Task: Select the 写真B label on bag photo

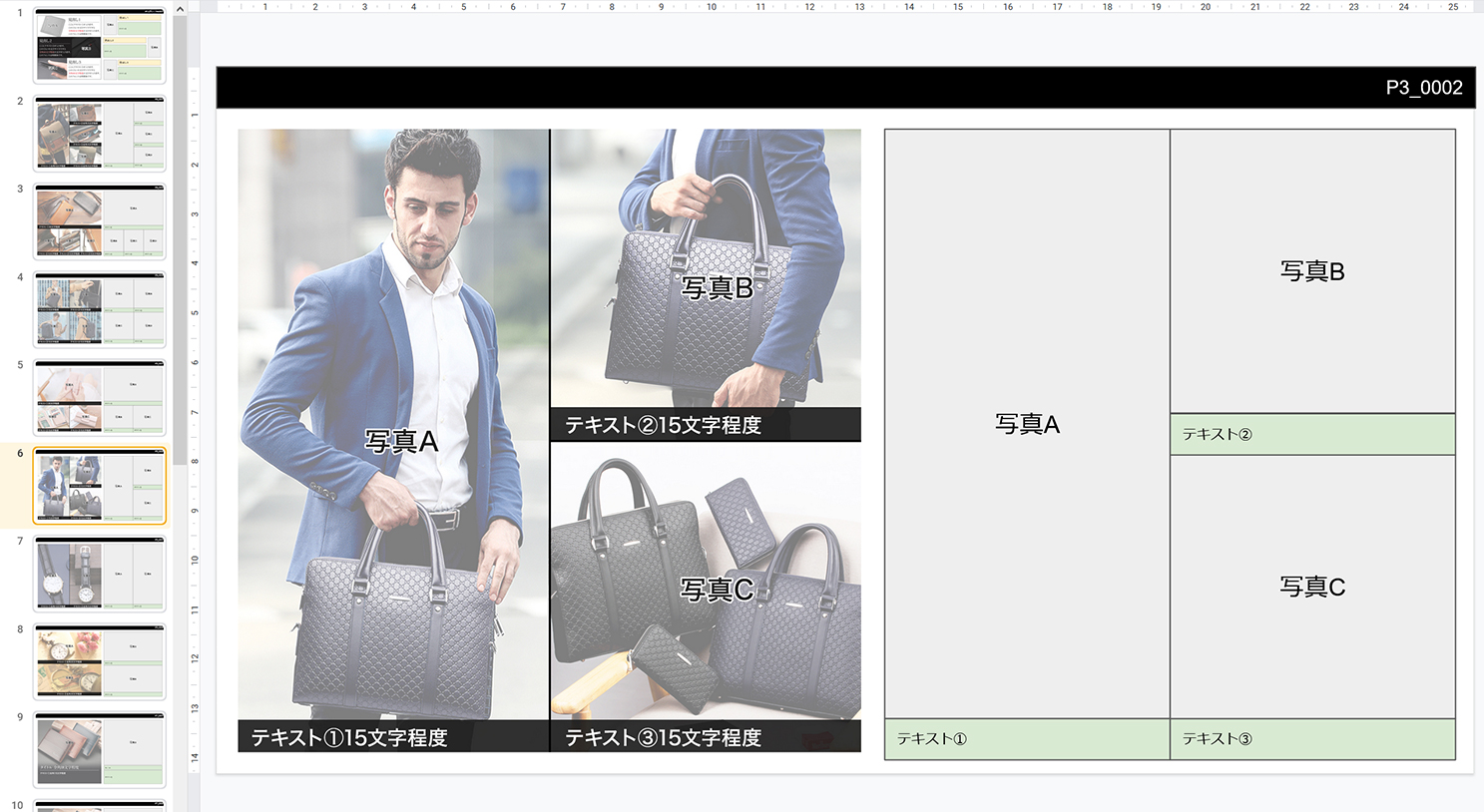Action: coord(717,288)
